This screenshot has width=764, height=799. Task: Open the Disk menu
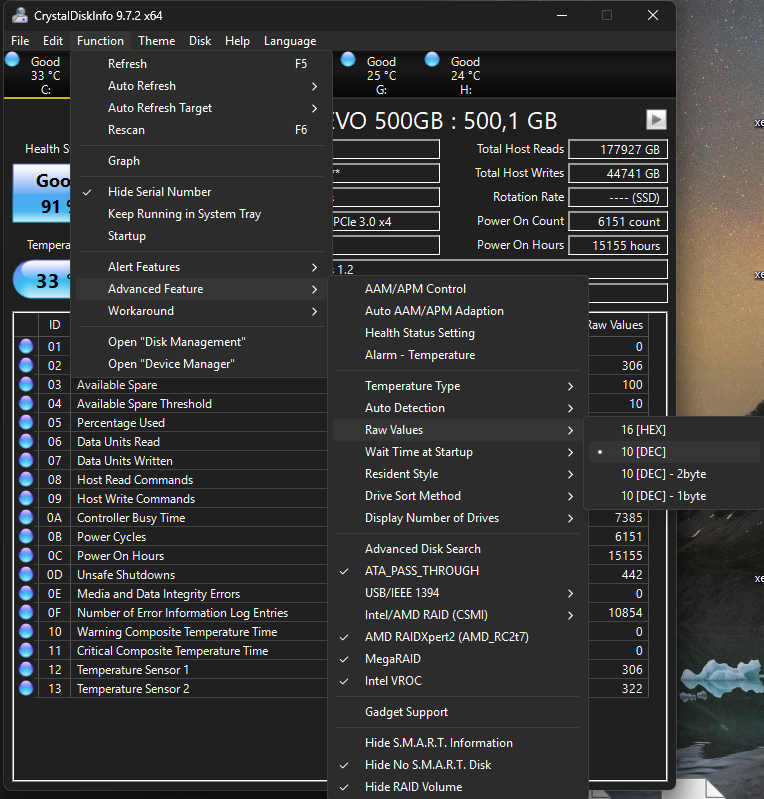(200, 41)
